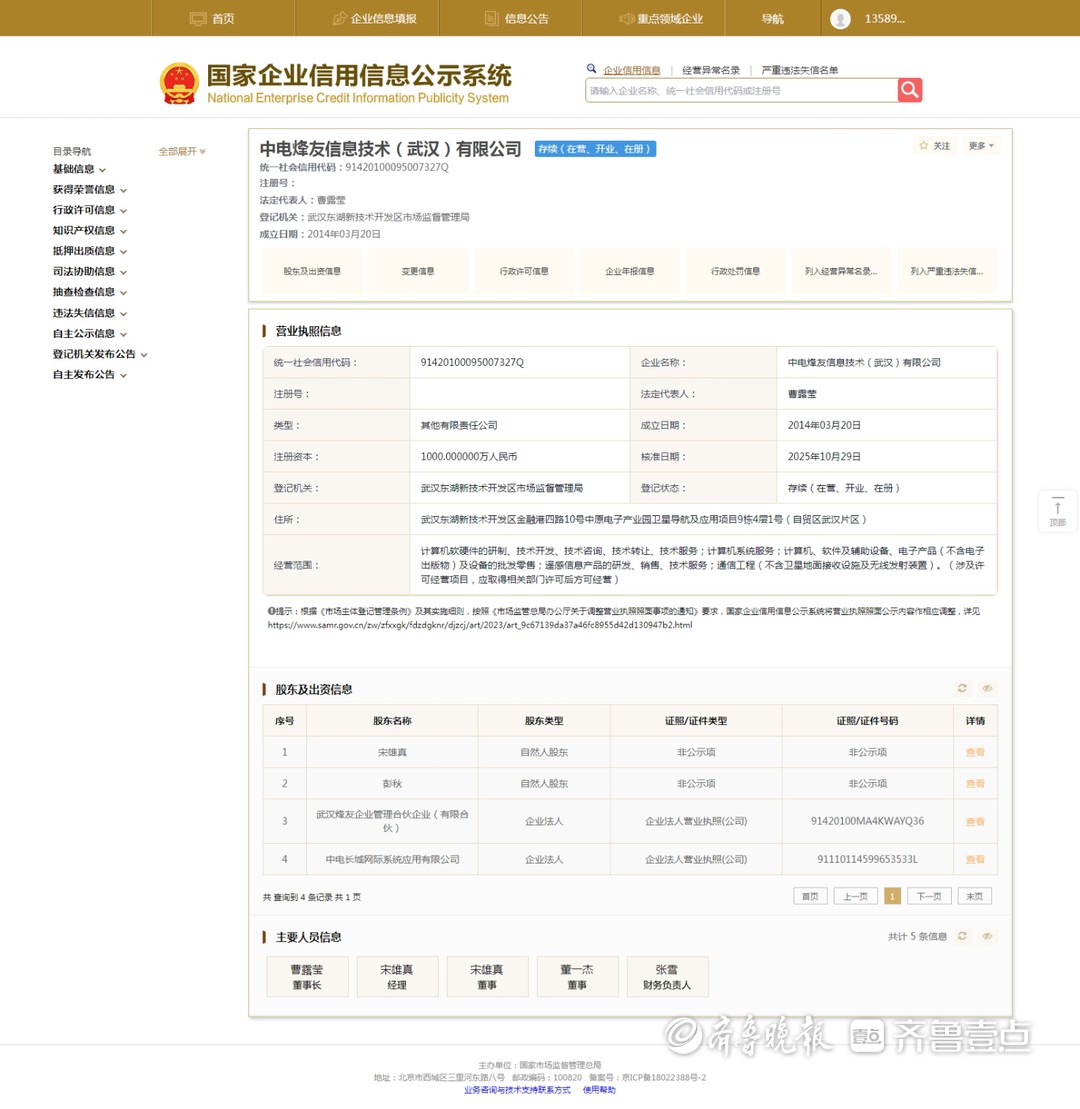View details for 中电长城网际系统应用有限公司
The height and width of the screenshot is (1109, 1080).
coord(975,859)
